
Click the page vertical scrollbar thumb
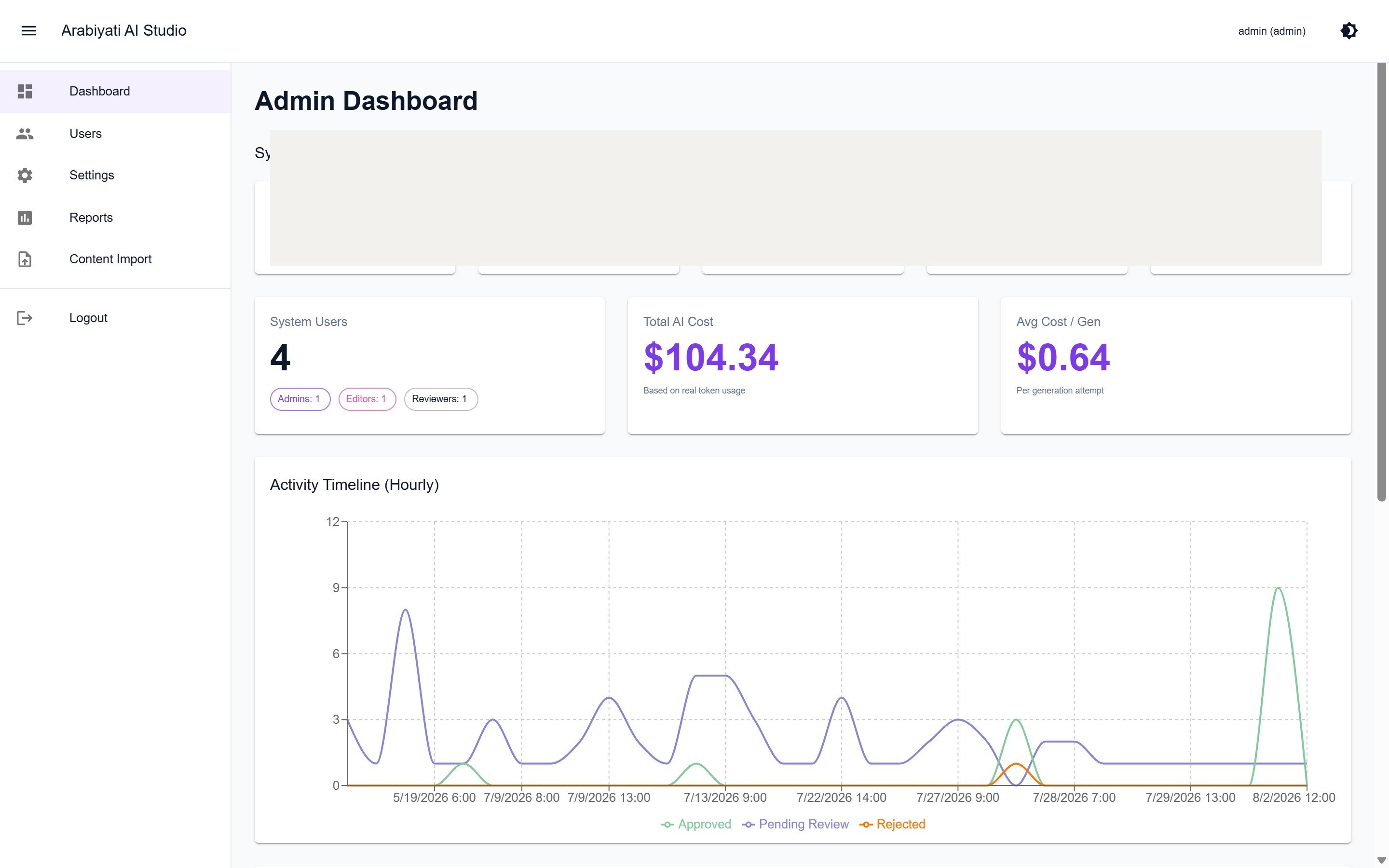pos(1382,281)
